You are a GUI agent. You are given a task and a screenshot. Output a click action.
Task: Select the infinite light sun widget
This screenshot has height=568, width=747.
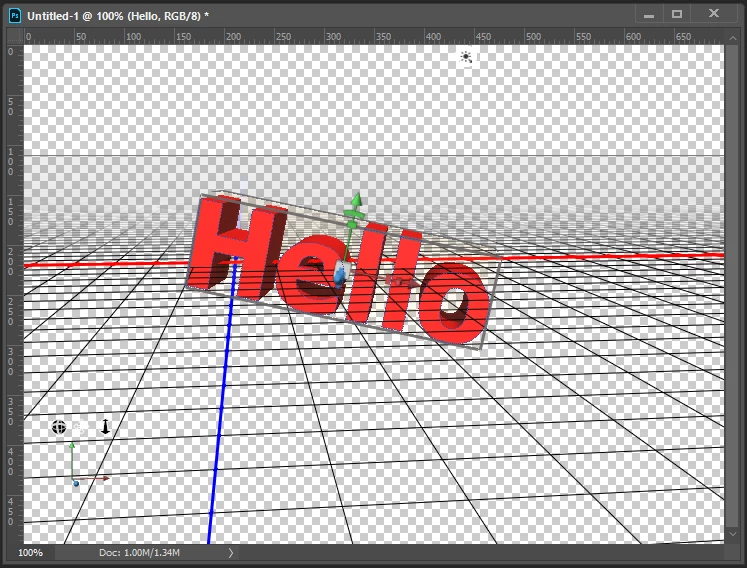[x=466, y=57]
